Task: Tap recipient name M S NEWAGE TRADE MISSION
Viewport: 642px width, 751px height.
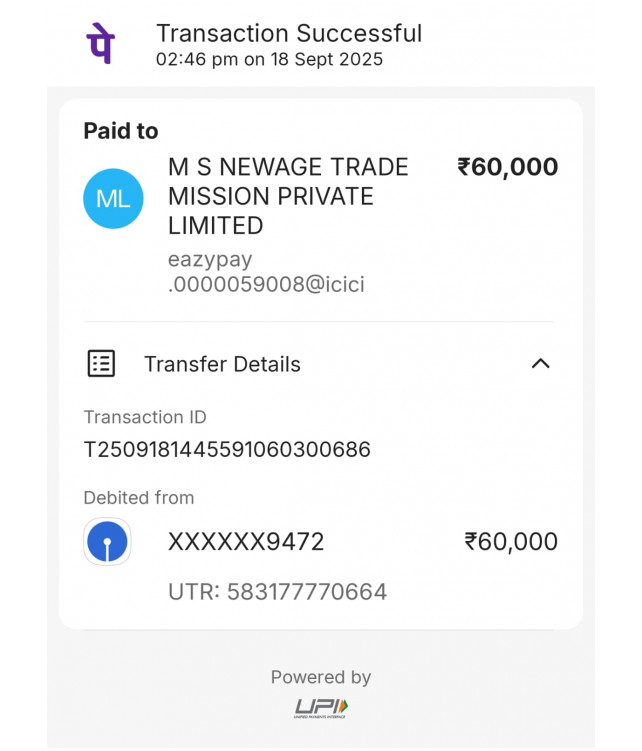Action: coord(288,196)
